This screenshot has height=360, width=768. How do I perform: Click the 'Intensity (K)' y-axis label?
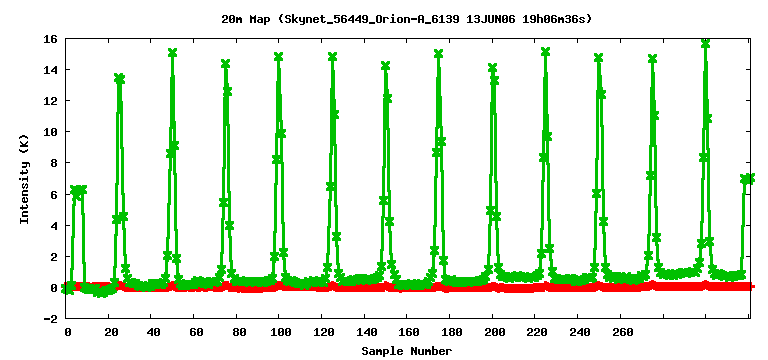[24, 178]
